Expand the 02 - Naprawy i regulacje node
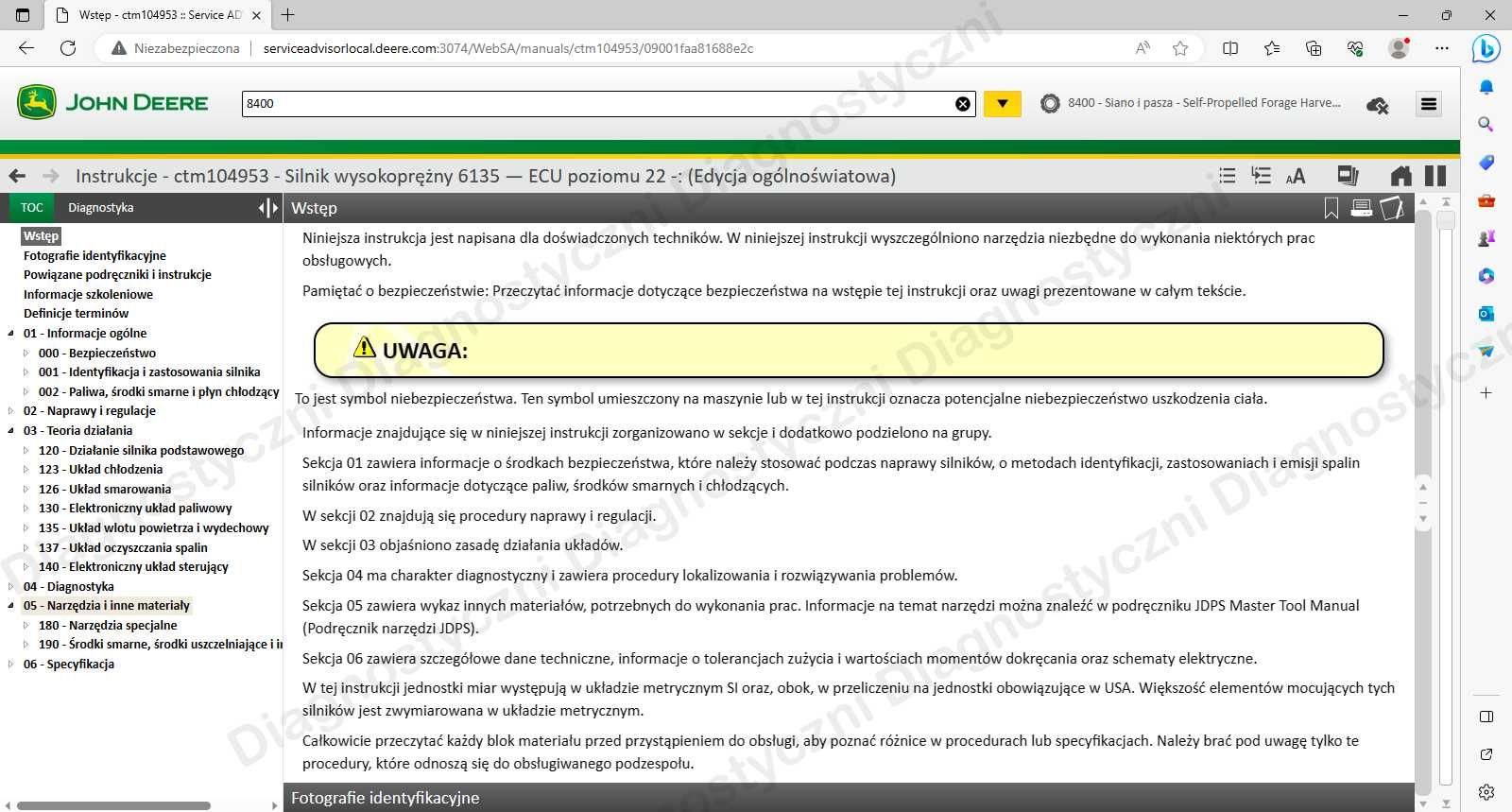Viewport: 1512px width, 812px height. 11,411
